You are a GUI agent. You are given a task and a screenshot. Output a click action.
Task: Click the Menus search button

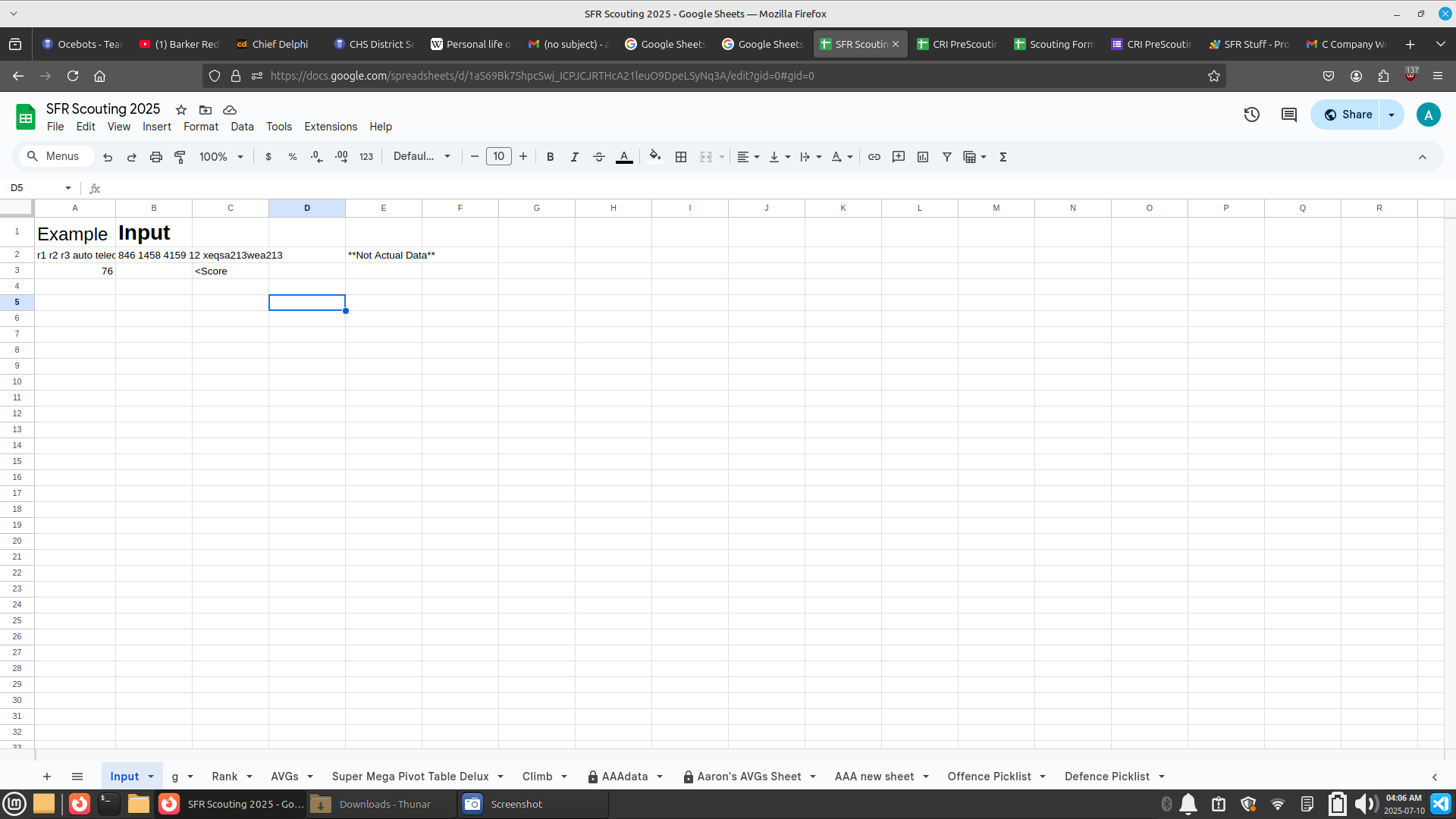click(x=53, y=157)
